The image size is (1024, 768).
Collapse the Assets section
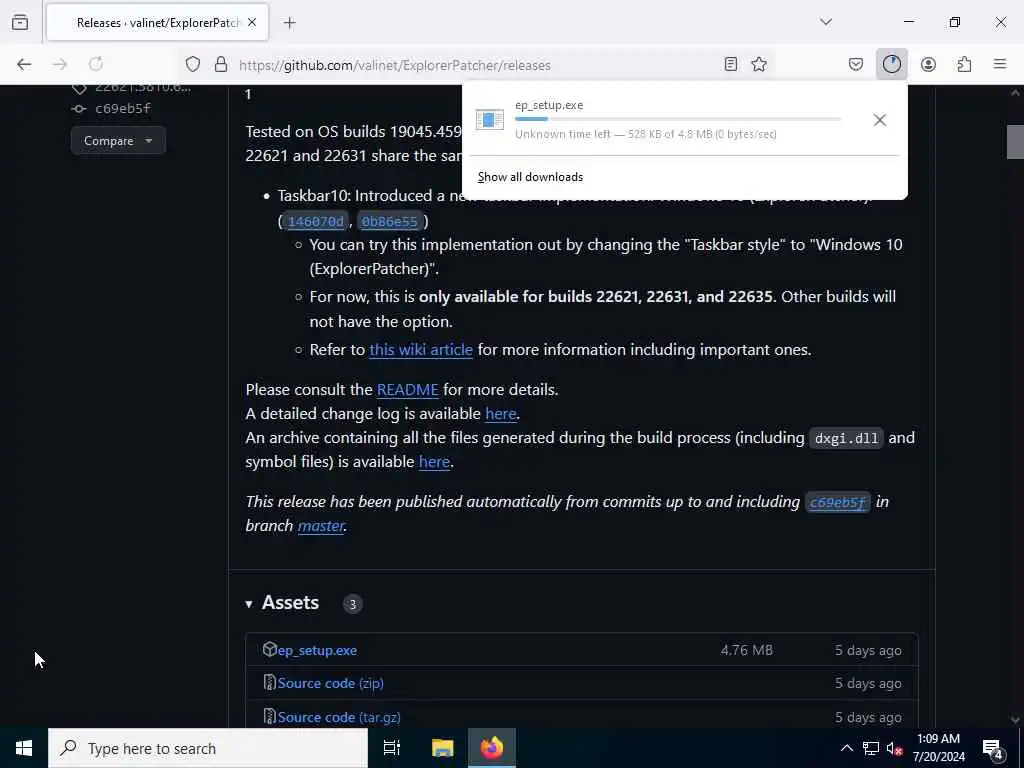point(249,603)
